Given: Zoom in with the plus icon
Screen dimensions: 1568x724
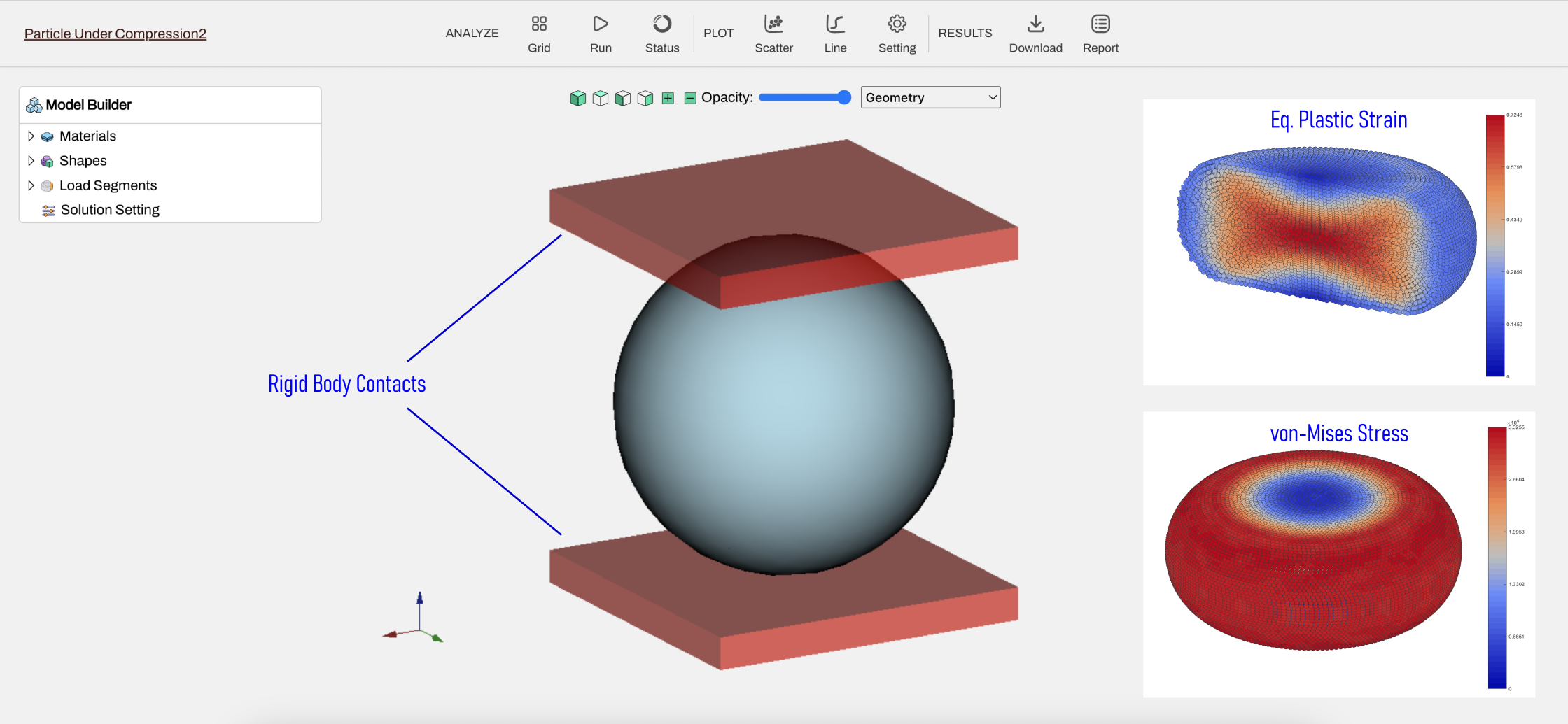Looking at the screenshot, I should tap(668, 98).
